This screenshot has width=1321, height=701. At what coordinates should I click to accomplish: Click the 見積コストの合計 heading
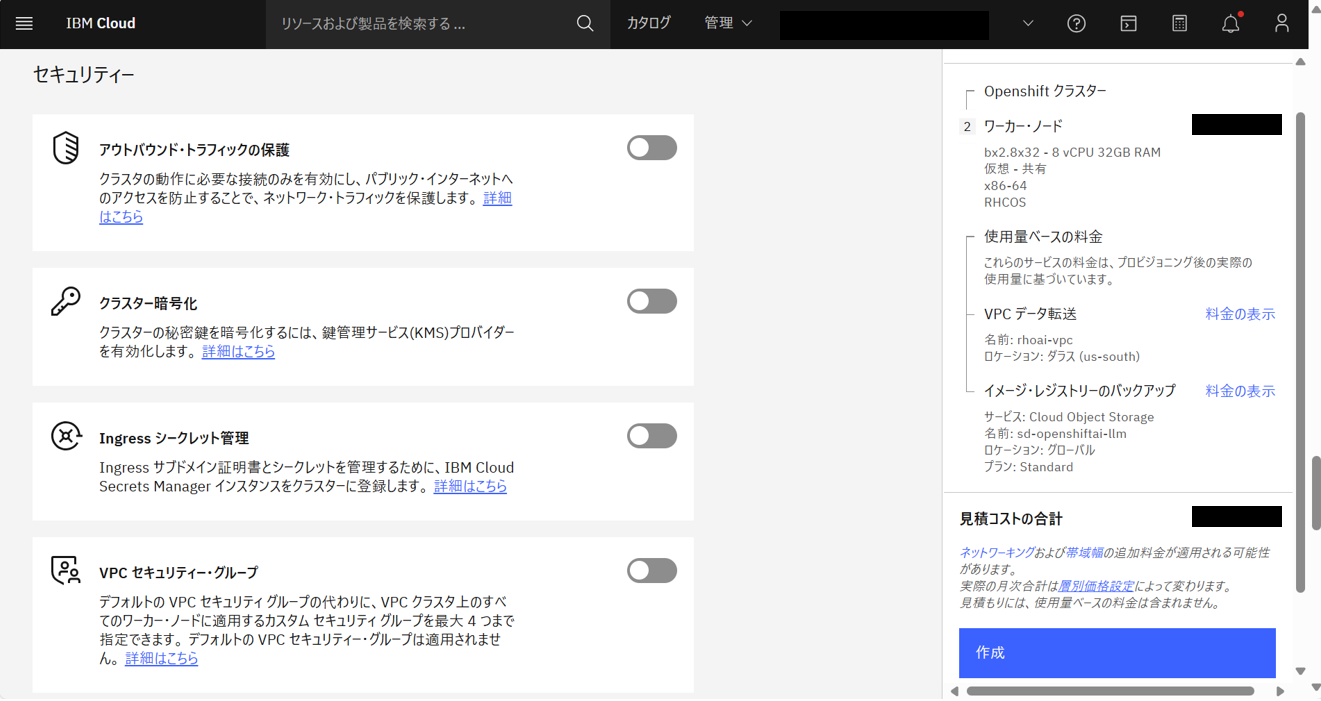click(x=1011, y=519)
